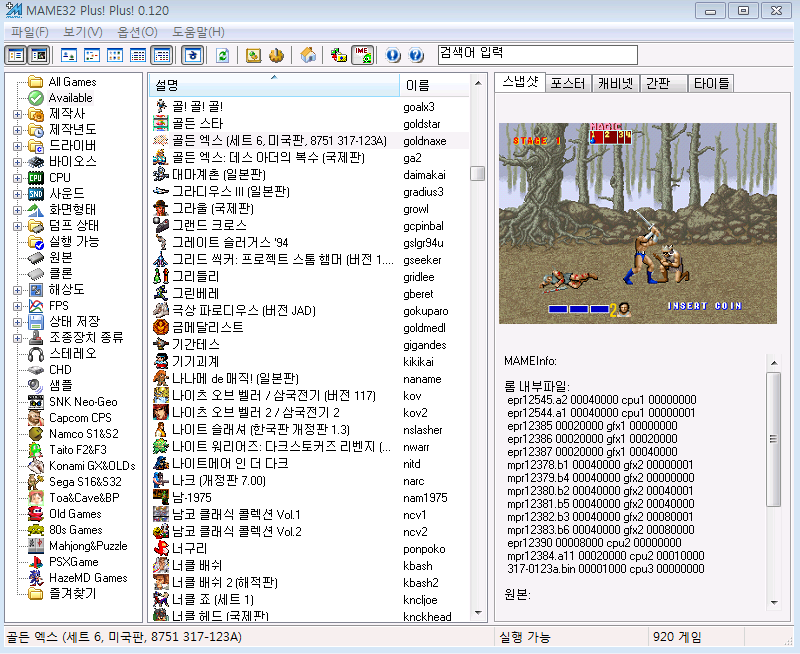
Task: Click the Namco S1&S2 Pac-Man icon
Action: [36, 434]
